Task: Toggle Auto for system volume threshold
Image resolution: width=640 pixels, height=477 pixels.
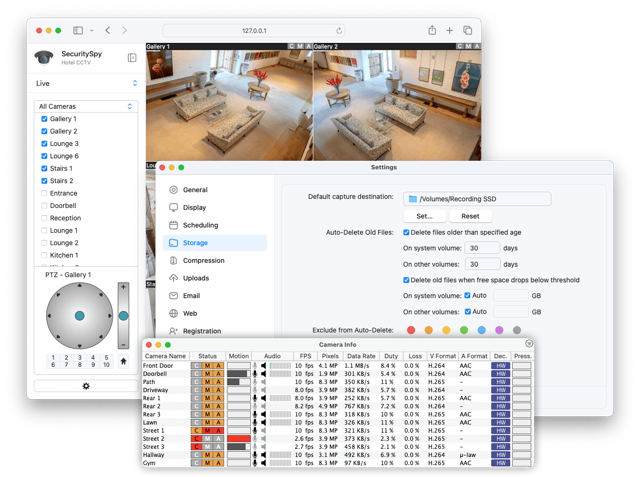Action: (x=467, y=295)
